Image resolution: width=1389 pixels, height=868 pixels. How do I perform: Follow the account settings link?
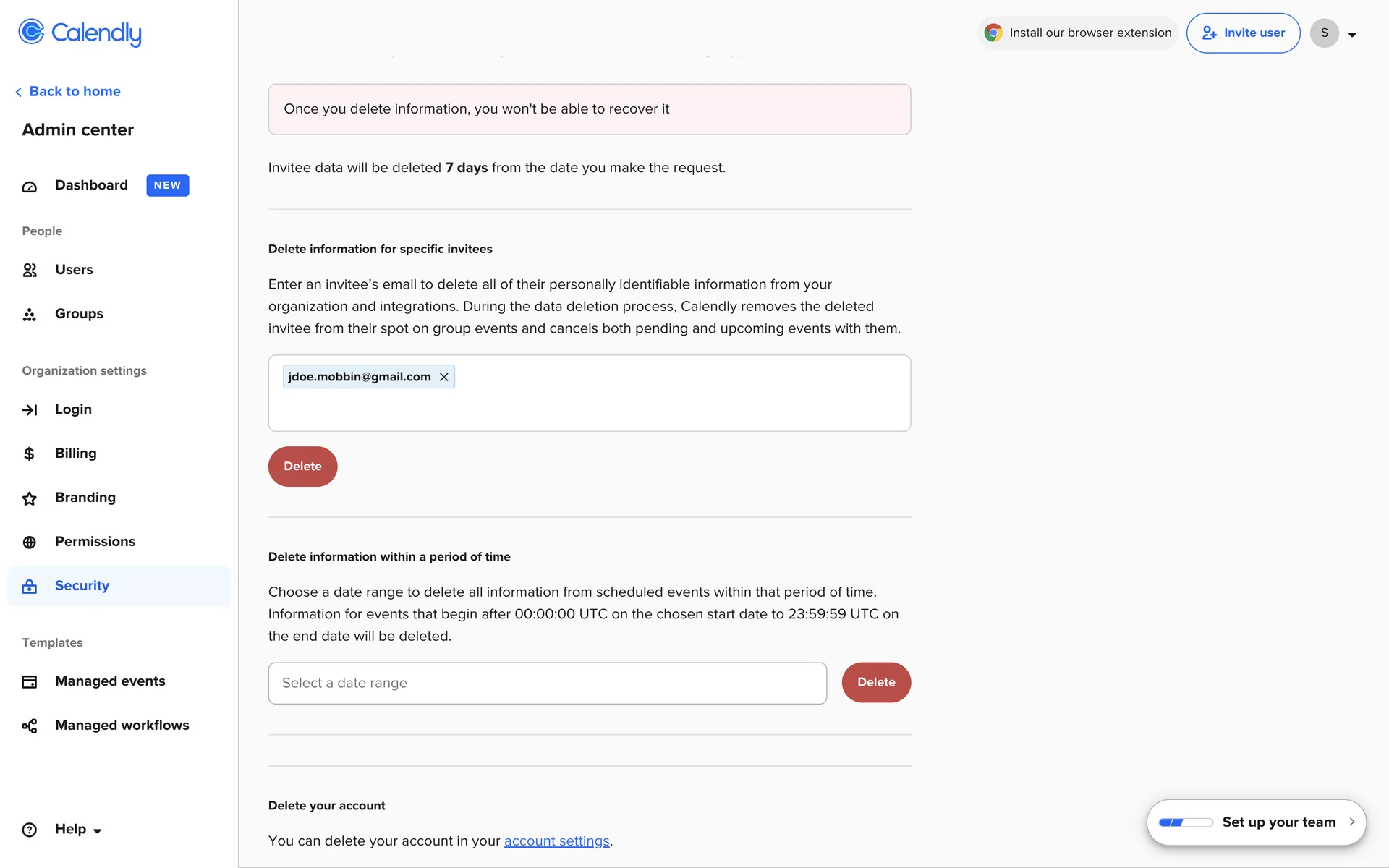pos(556,841)
